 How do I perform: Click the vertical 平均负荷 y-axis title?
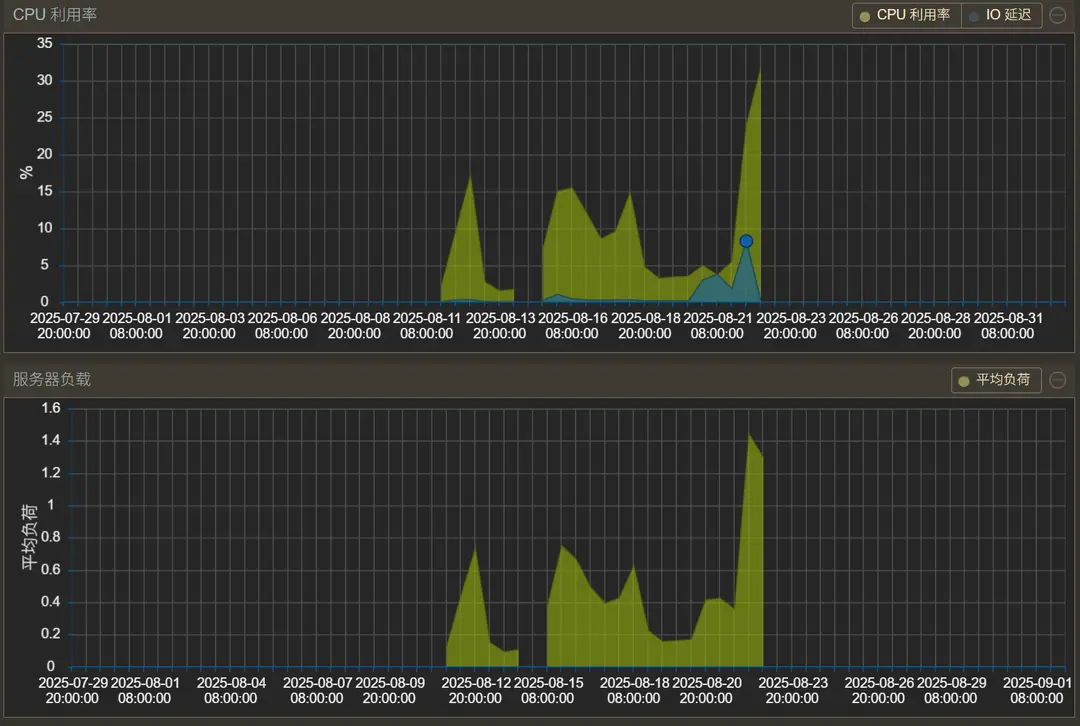click(x=29, y=538)
